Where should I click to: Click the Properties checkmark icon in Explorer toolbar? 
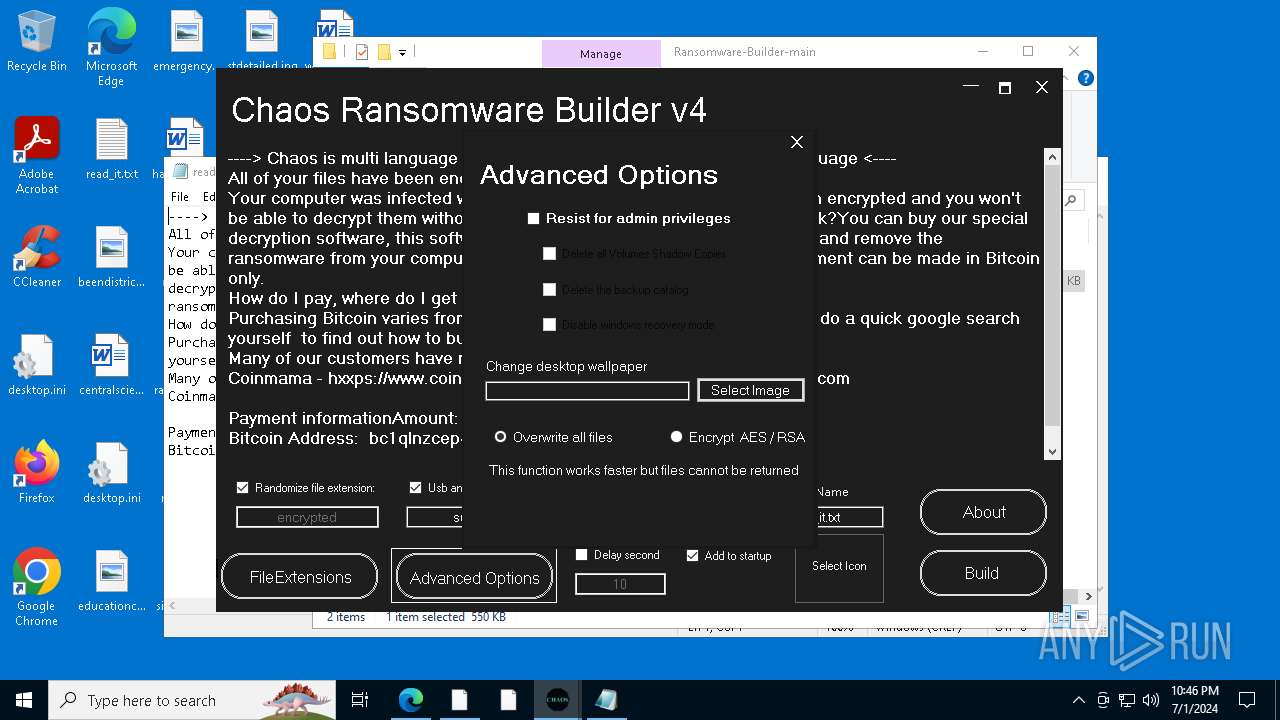362,52
